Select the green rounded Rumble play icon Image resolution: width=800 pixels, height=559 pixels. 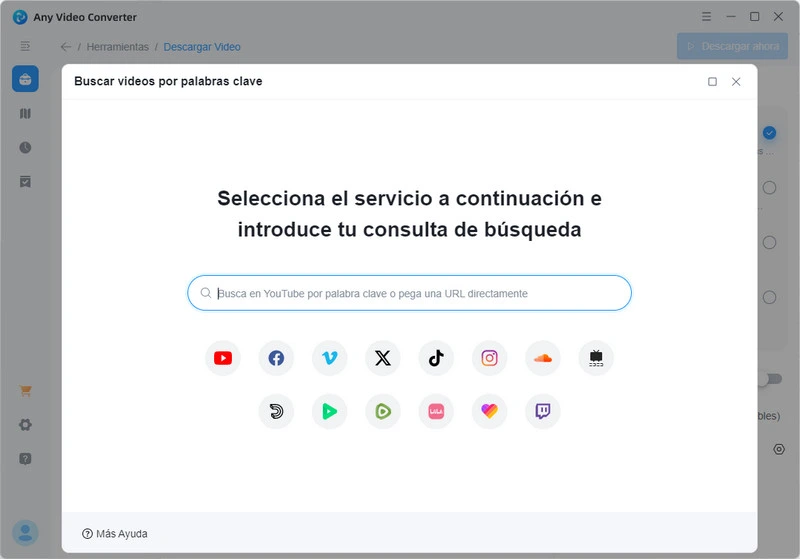tap(383, 411)
